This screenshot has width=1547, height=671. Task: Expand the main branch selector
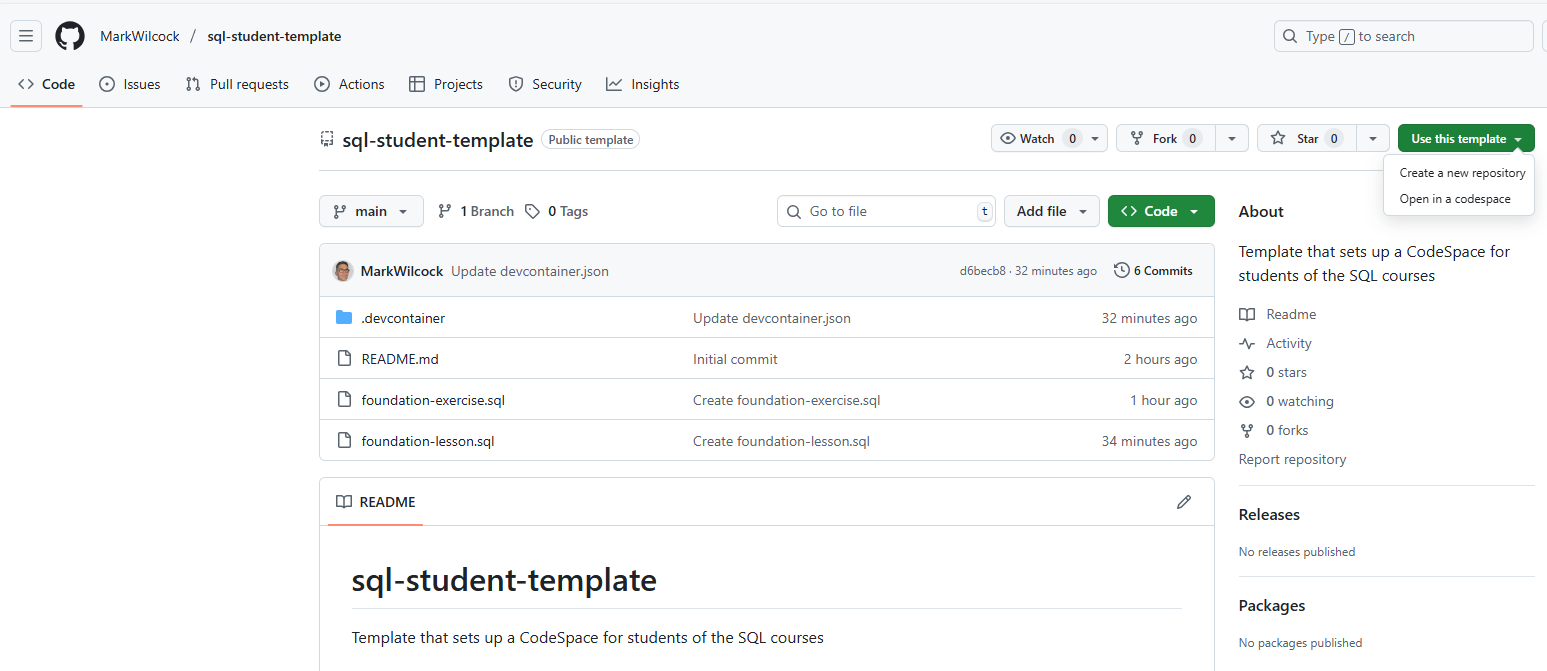pyautogui.click(x=371, y=211)
